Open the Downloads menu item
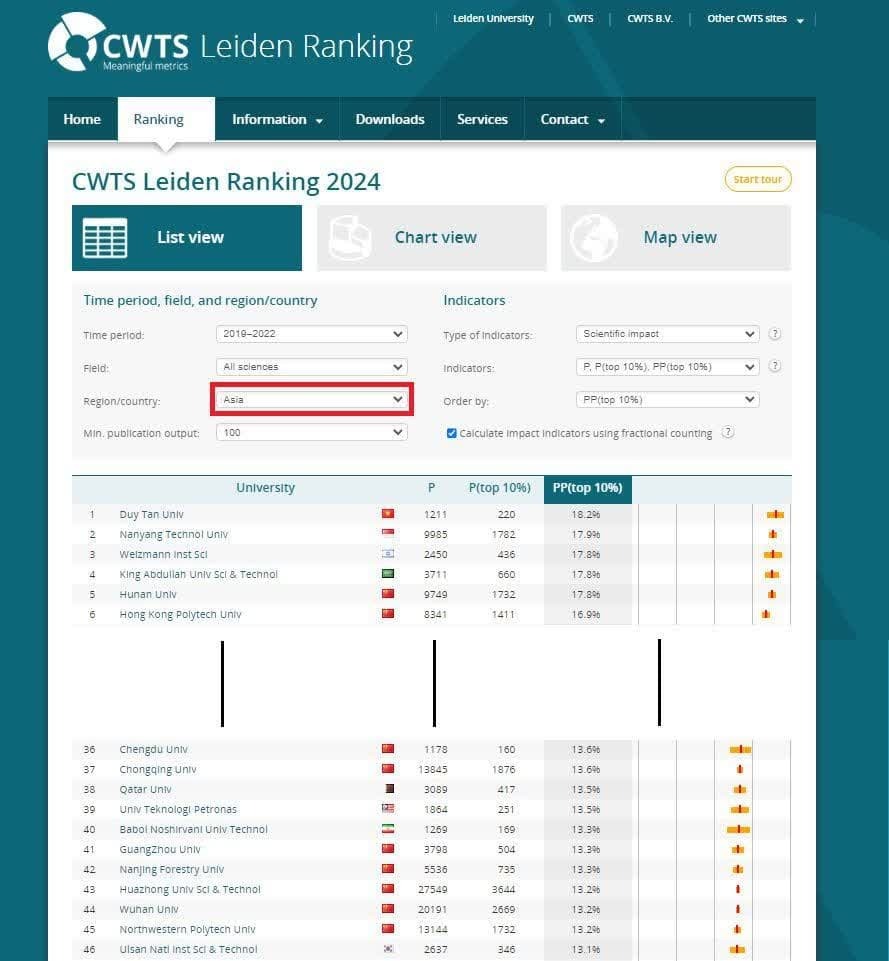This screenshot has height=961, width=889. click(x=390, y=119)
